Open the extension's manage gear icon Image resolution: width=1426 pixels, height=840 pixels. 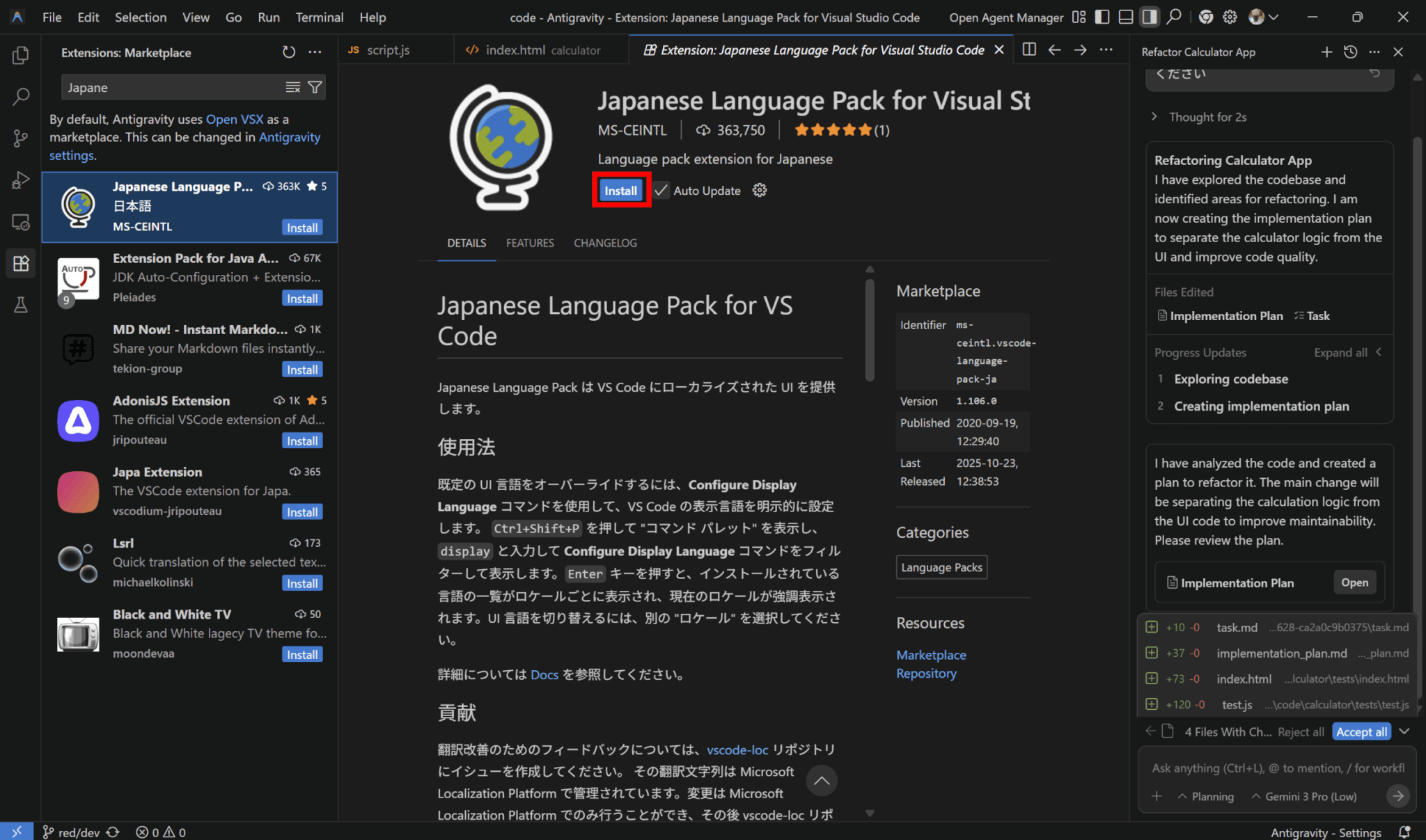click(759, 191)
